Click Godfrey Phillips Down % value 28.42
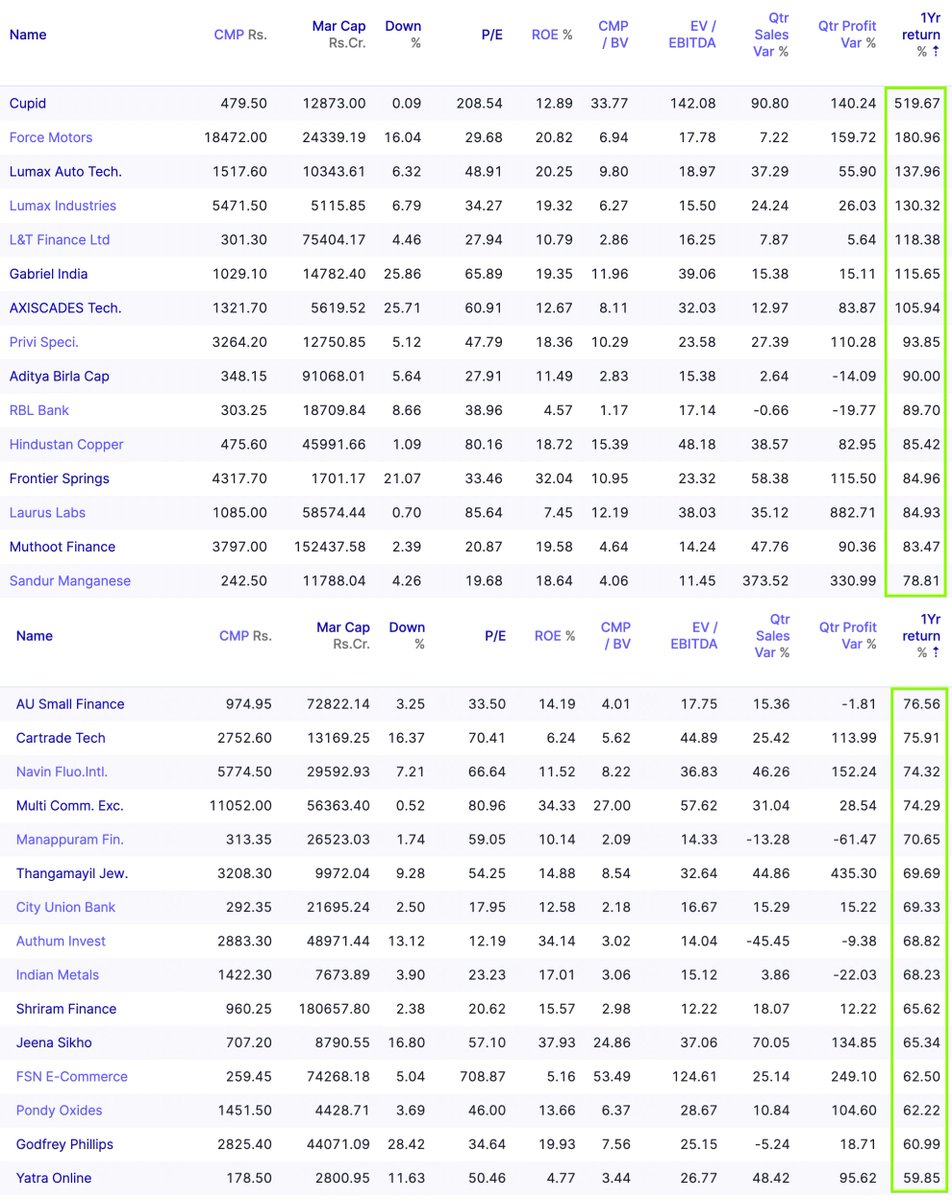Screen dimensions: 952x1200 [407, 1145]
